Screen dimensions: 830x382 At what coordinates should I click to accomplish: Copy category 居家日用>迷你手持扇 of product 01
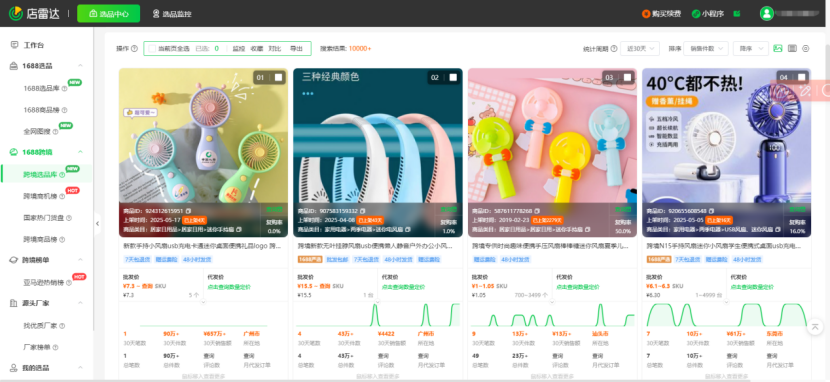point(239,230)
